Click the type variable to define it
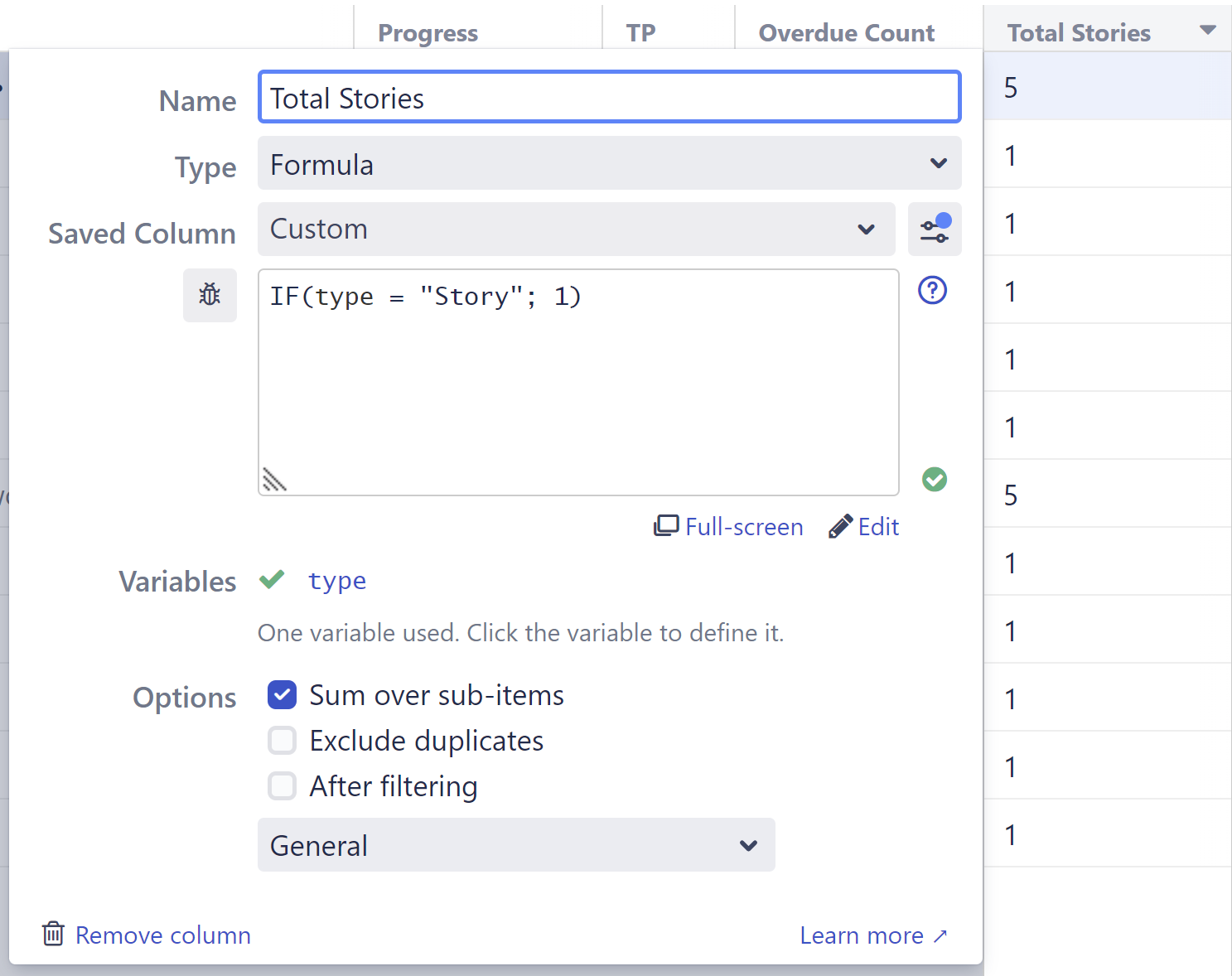This screenshot has width=1232, height=976. click(x=336, y=581)
